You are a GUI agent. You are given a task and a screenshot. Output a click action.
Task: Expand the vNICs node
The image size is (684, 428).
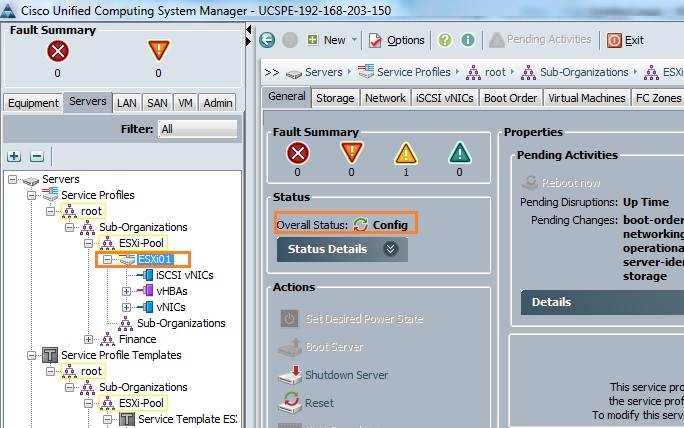[x=127, y=307]
